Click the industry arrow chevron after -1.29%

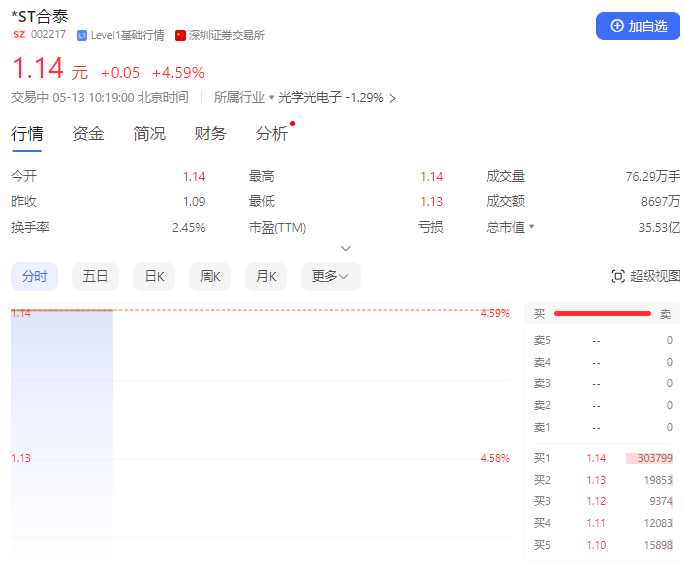tap(393, 98)
